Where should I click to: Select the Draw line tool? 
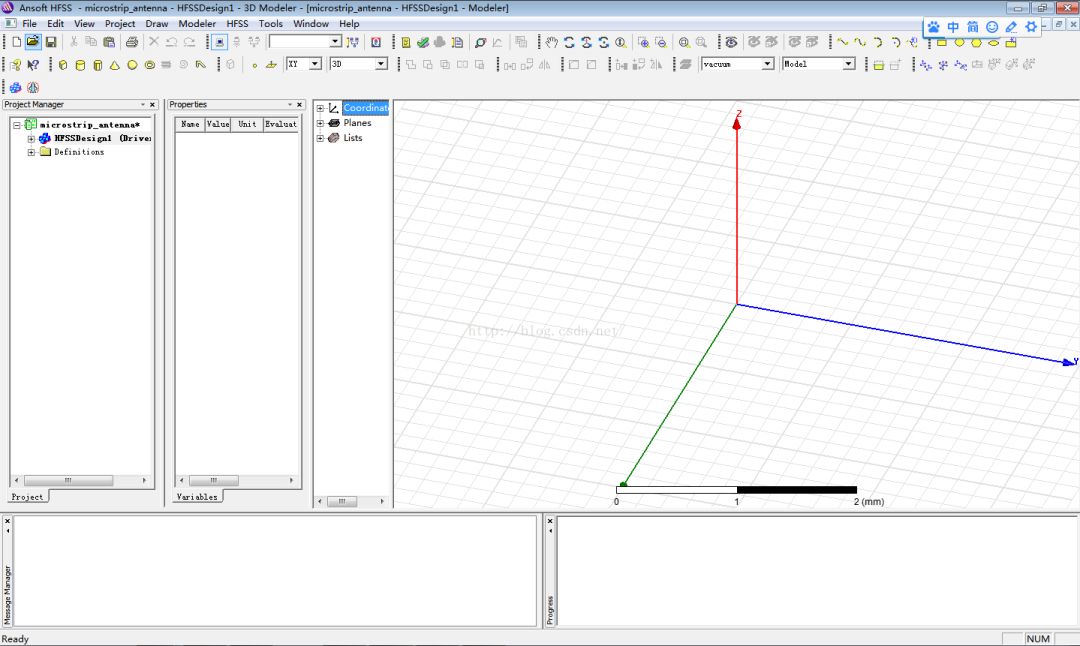coord(842,42)
